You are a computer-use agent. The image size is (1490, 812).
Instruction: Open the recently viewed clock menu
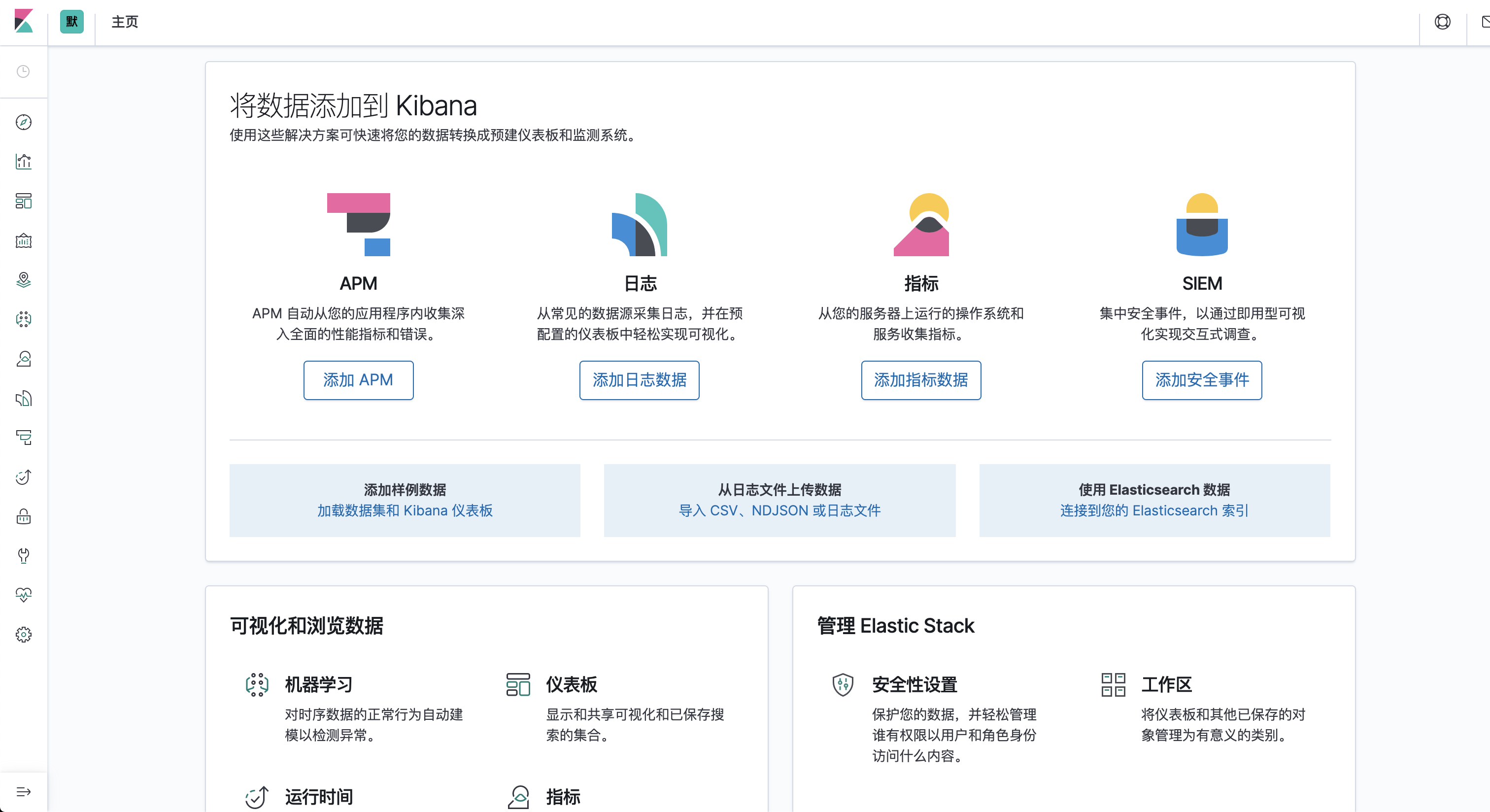[x=23, y=71]
